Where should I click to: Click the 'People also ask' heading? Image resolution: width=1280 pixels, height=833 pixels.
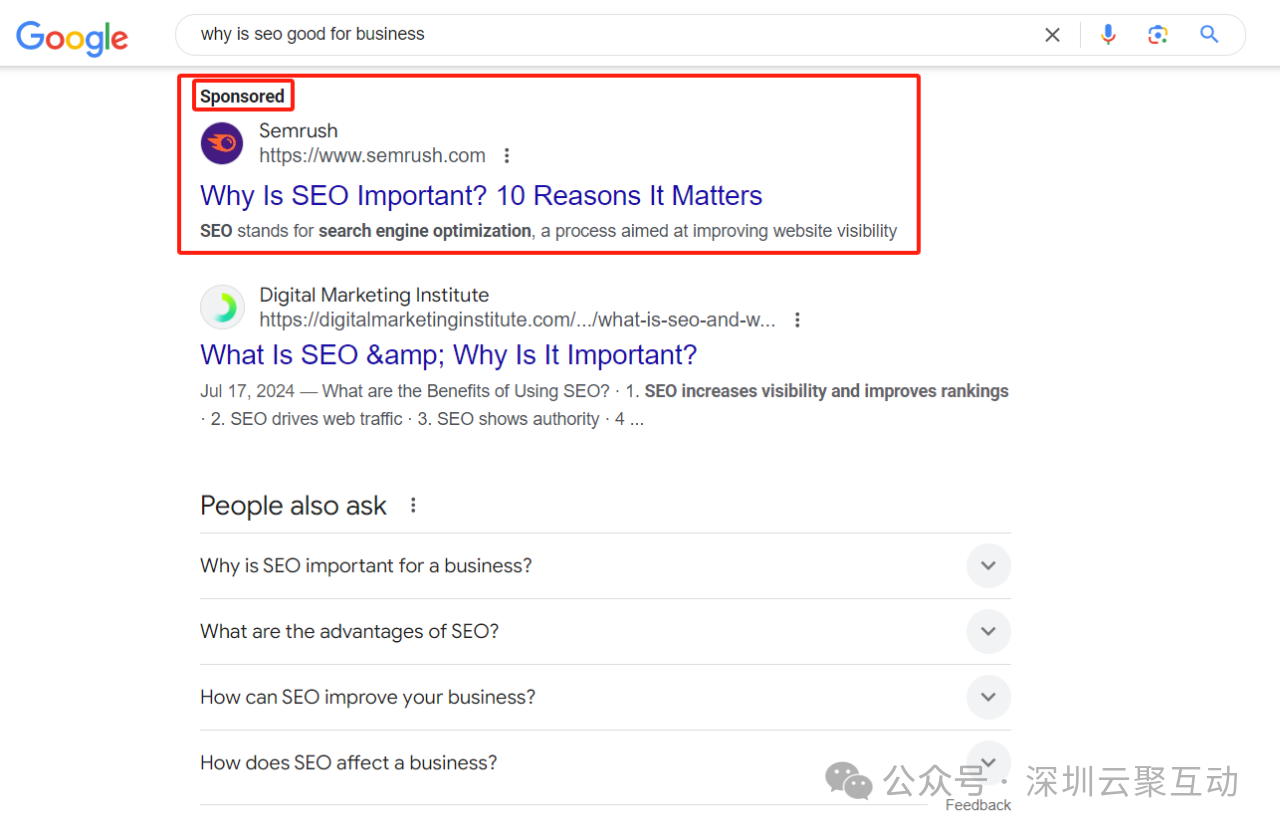pos(293,506)
